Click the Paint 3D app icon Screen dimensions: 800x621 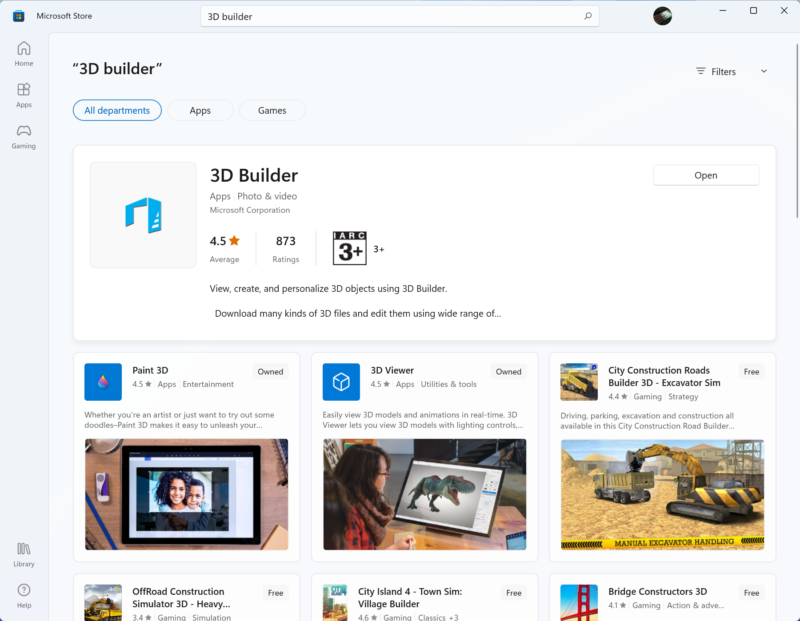coord(103,382)
